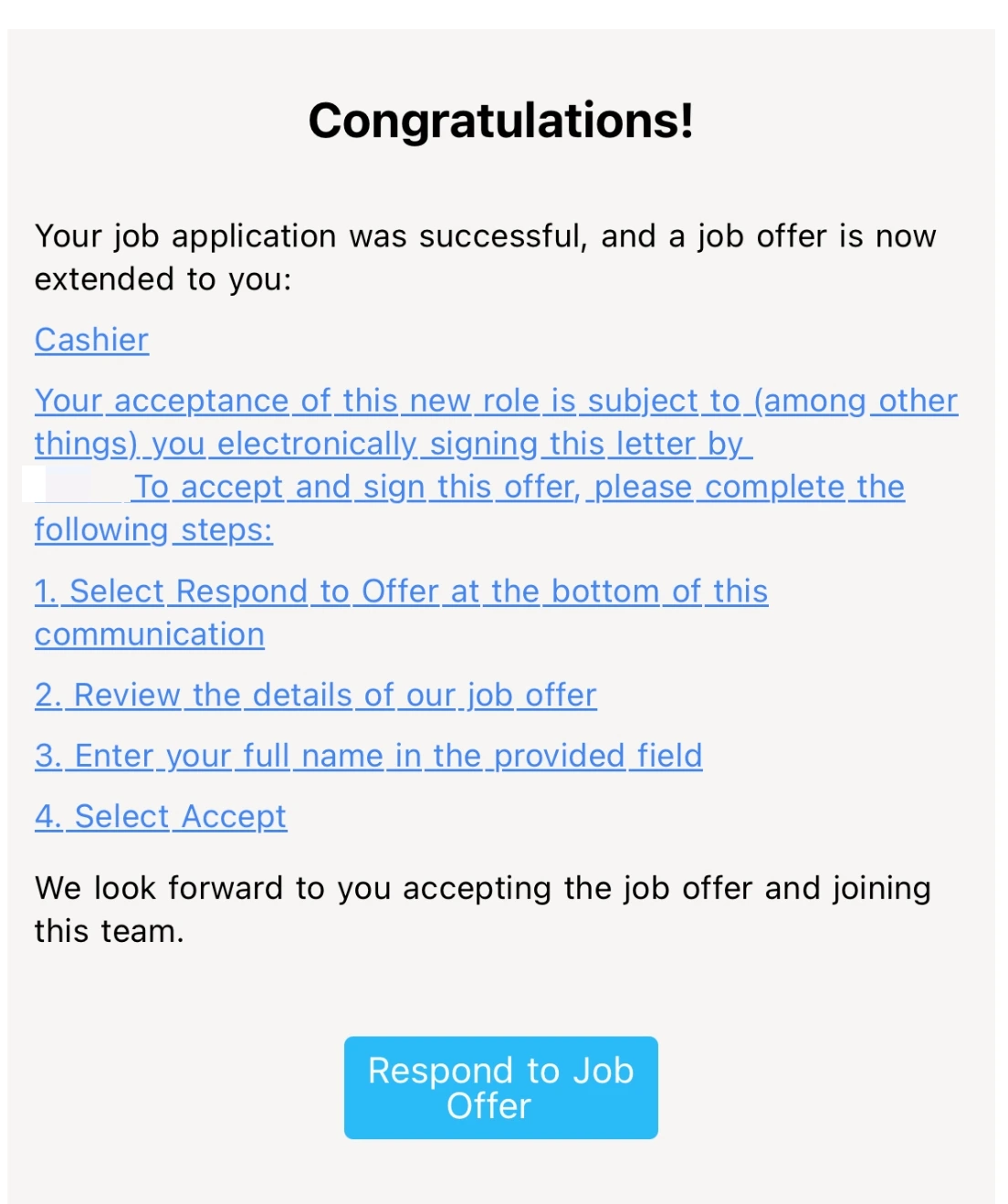
Task: Click the 'To accept and sign this offer' link line
Action: pyautogui.click(x=520, y=487)
